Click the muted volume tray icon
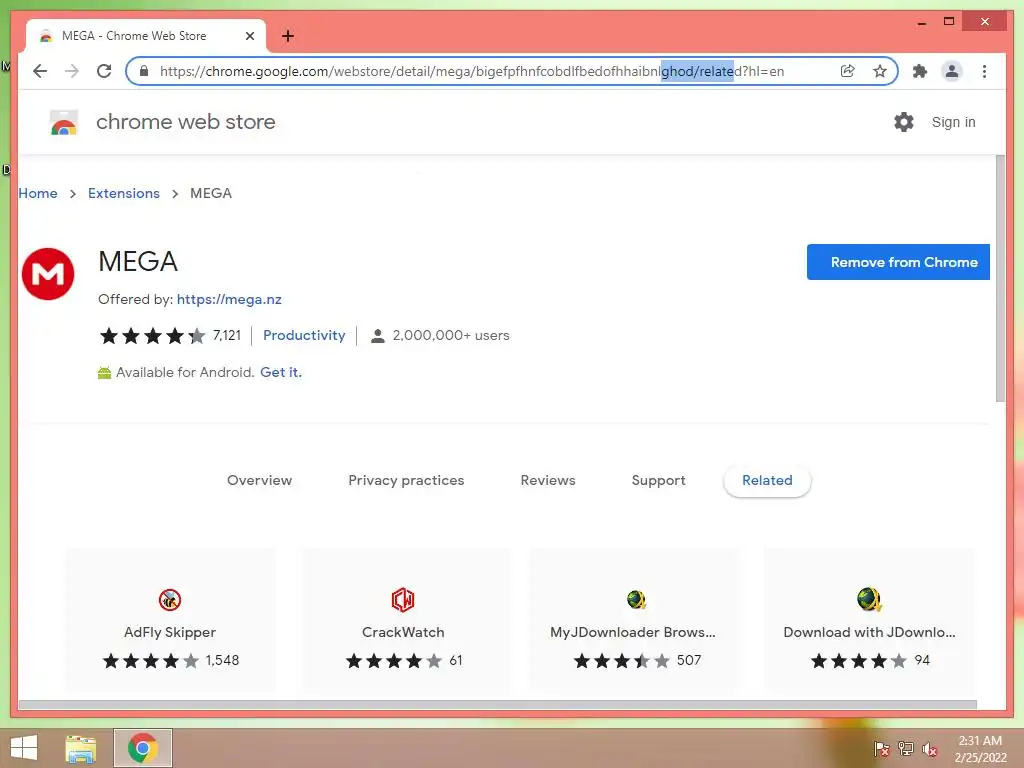 click(929, 748)
